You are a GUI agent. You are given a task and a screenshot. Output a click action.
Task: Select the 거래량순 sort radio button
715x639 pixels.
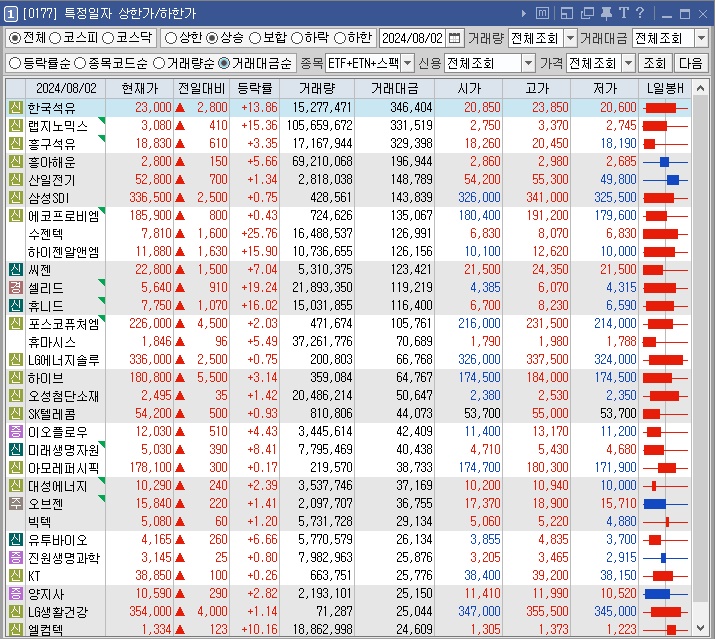click(x=159, y=63)
